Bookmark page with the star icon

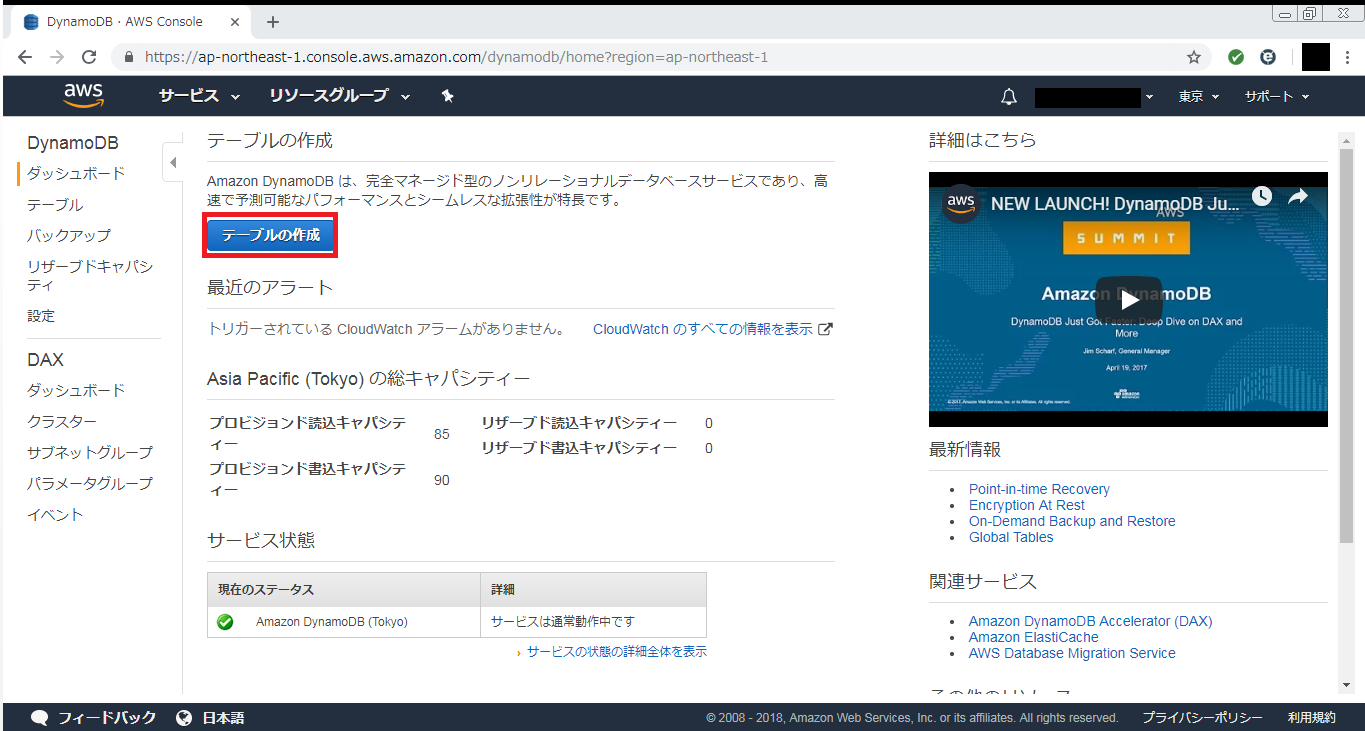(1193, 57)
